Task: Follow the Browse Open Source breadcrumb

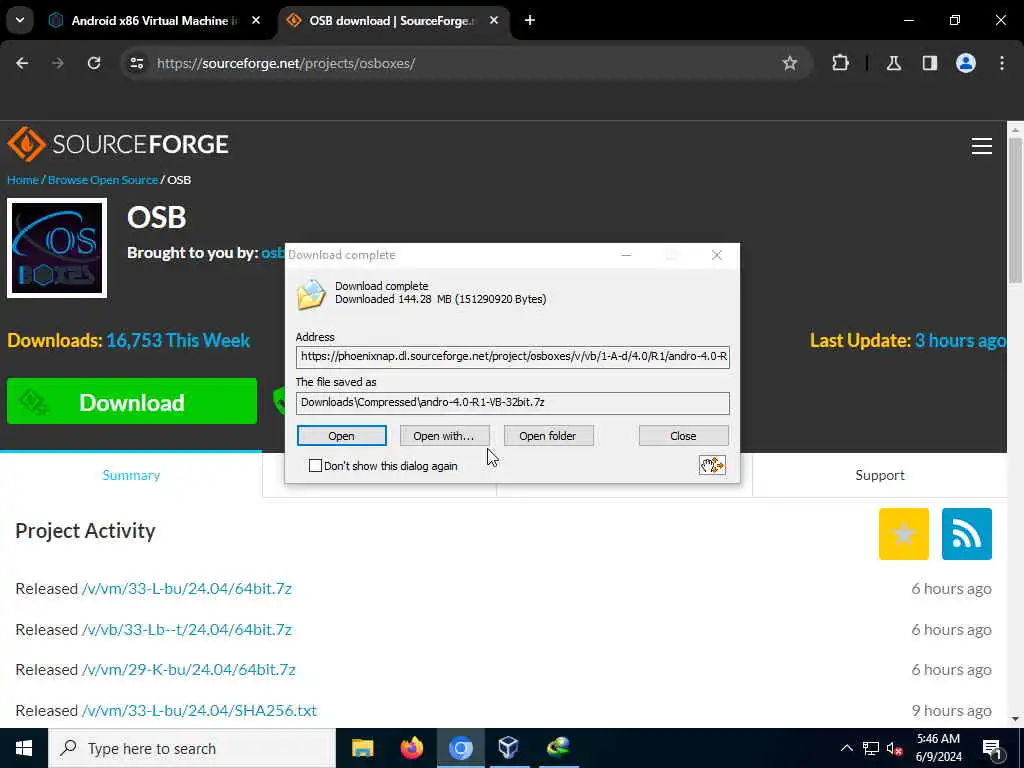Action: pos(103,180)
